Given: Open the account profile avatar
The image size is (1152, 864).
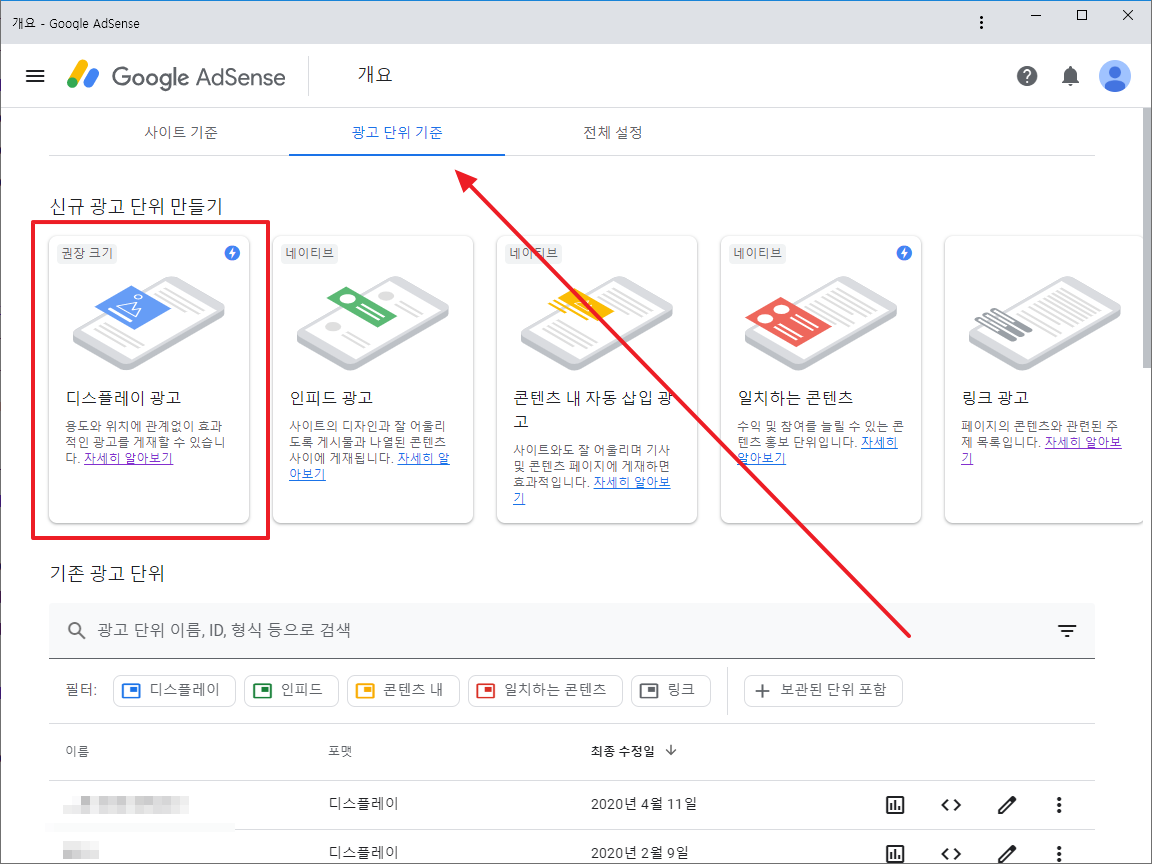Looking at the screenshot, I should pyautogui.click(x=1115, y=76).
